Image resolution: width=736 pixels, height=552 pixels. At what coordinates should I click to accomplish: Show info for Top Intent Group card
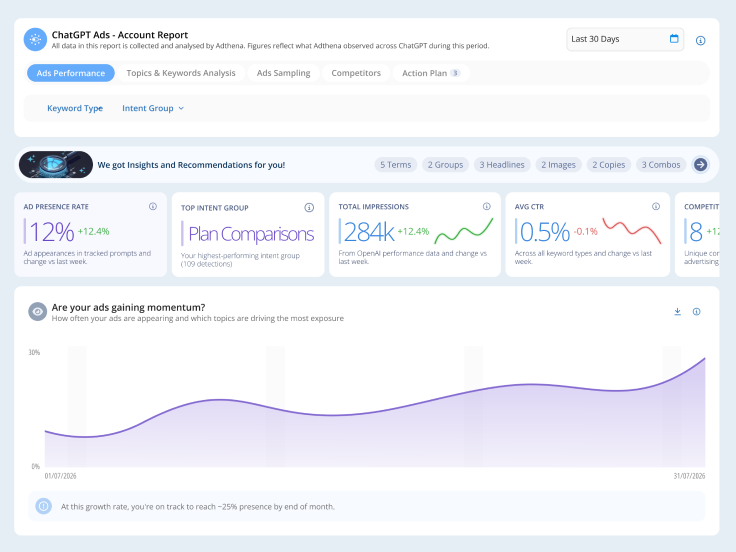coord(309,207)
